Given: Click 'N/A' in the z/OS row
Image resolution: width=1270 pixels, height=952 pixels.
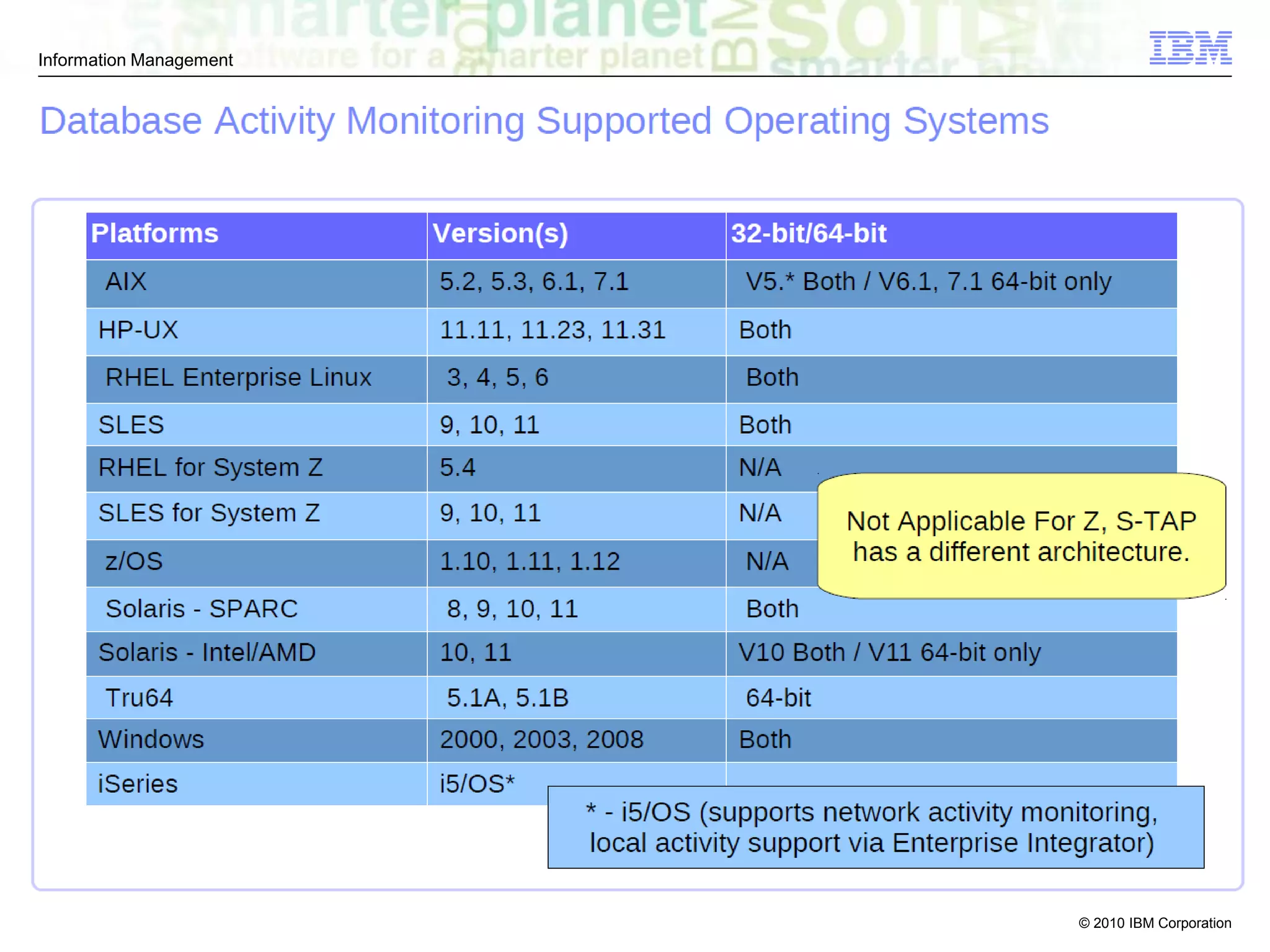Looking at the screenshot, I should [x=767, y=562].
